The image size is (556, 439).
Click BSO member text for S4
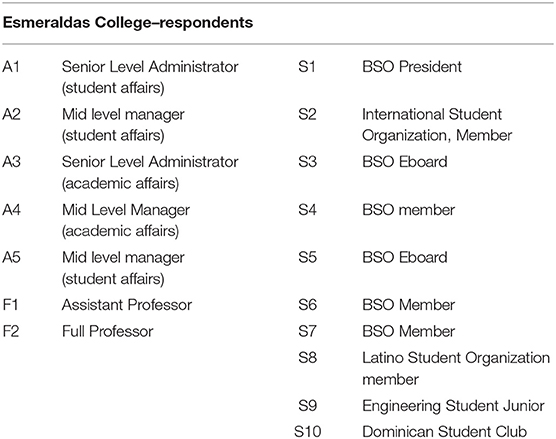(x=408, y=210)
